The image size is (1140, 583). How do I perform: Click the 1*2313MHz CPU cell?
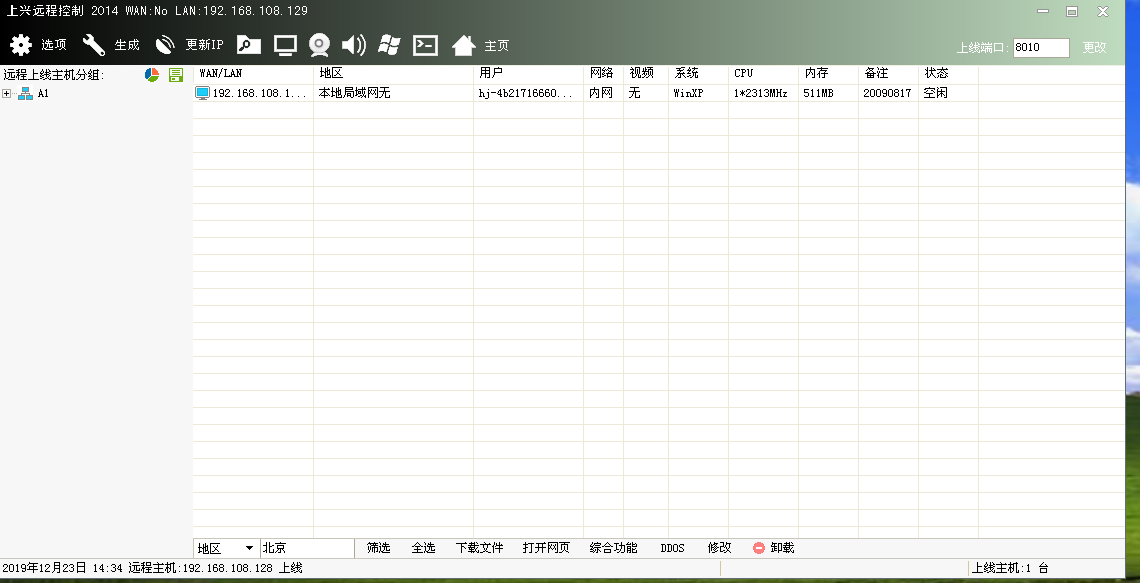(760, 93)
